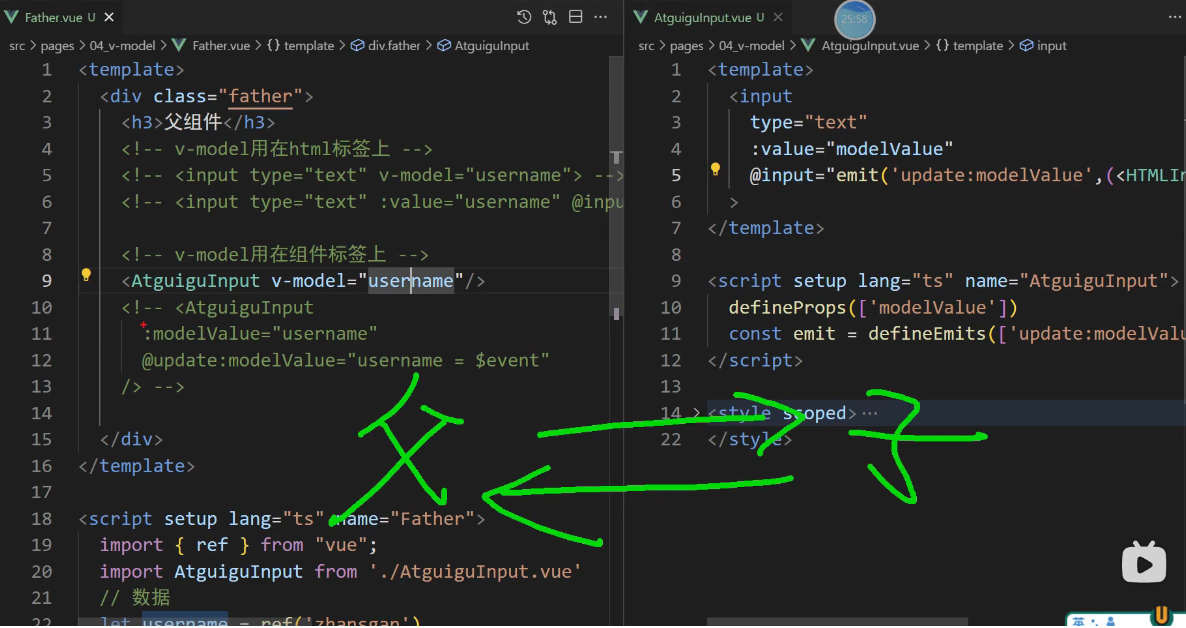
Task: Open the timeline history icon in left editor toolbar
Action: (x=523, y=17)
